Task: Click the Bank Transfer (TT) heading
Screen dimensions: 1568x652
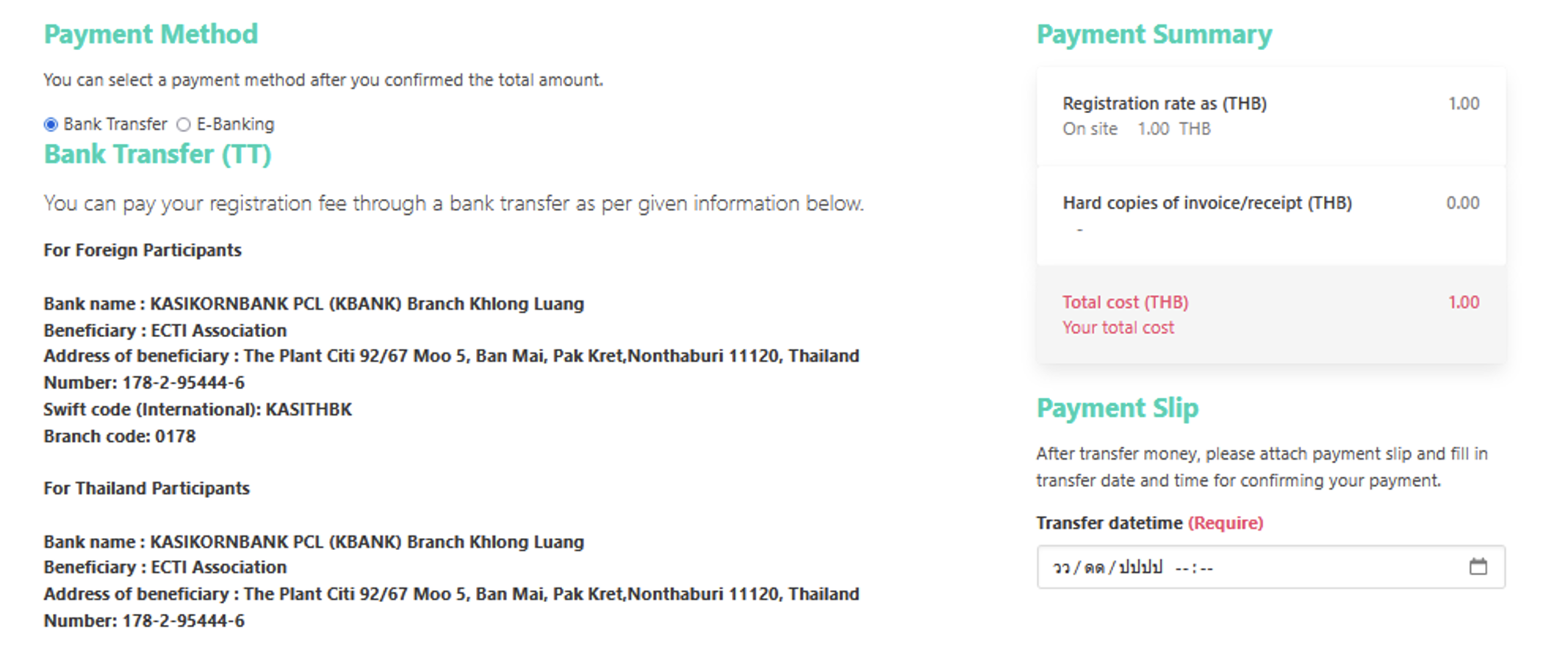Action: [x=157, y=154]
